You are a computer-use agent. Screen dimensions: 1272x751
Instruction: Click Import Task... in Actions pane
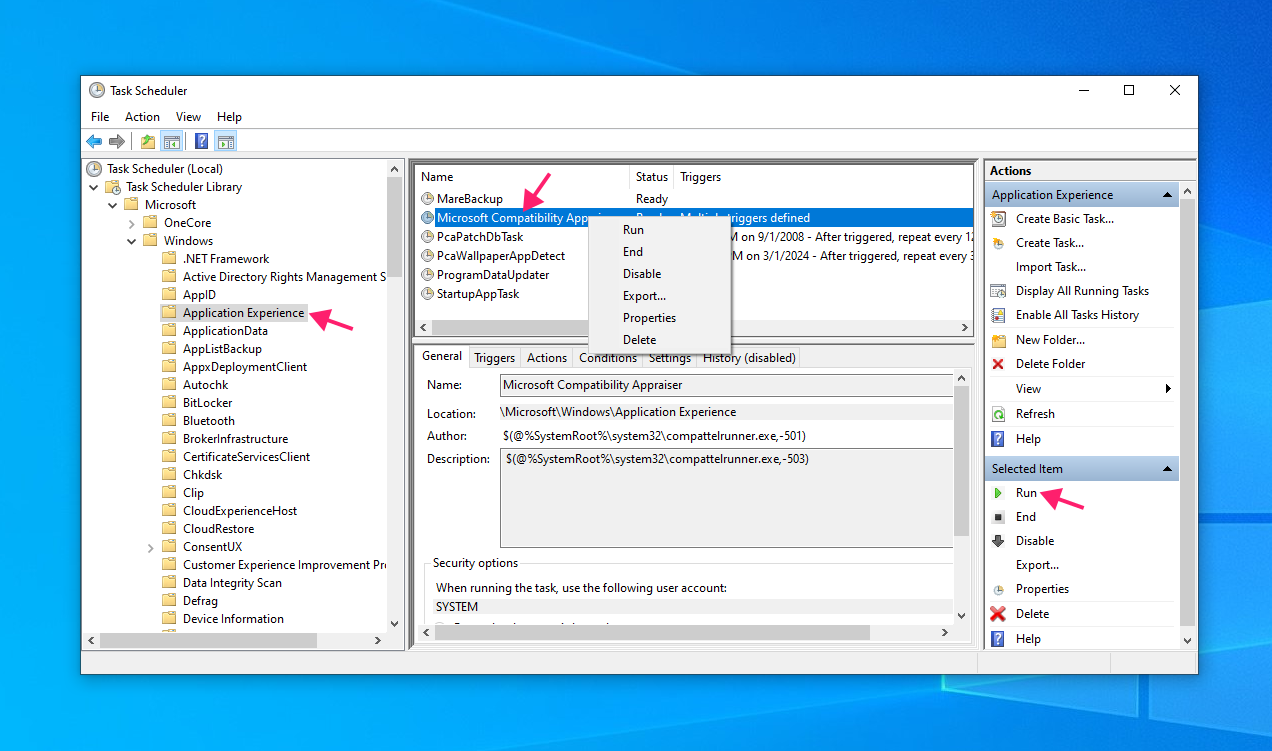click(x=1049, y=267)
